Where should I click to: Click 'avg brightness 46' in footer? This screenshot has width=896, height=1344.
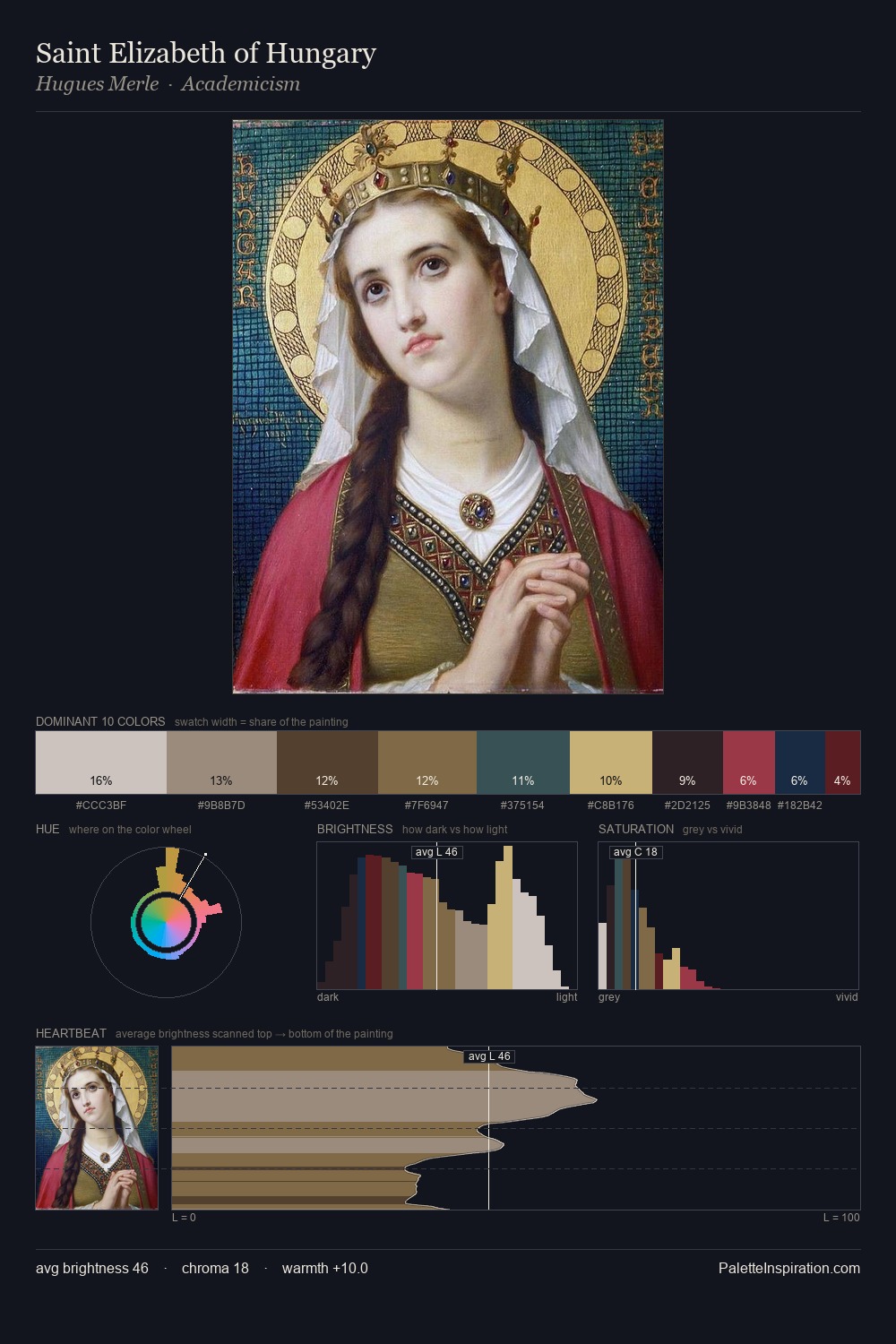pos(92,1268)
